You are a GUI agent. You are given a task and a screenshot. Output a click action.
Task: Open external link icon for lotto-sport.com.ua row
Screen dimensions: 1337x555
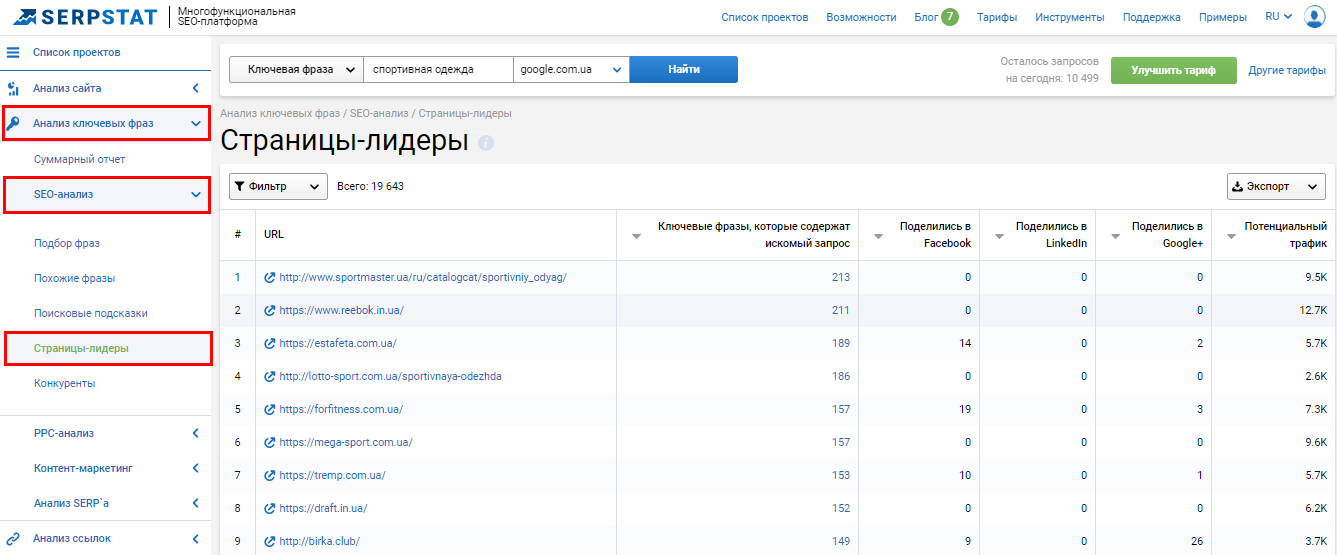coord(269,377)
